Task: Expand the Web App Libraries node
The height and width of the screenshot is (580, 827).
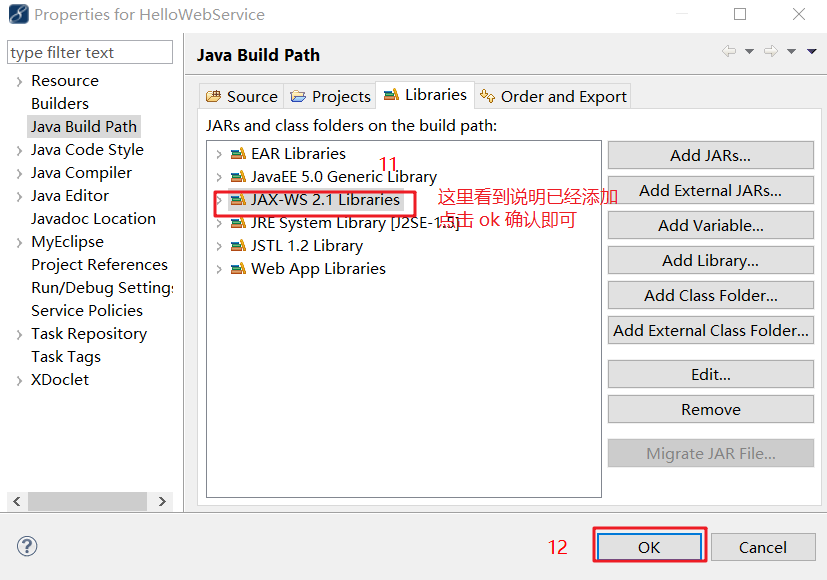Action: [219, 269]
